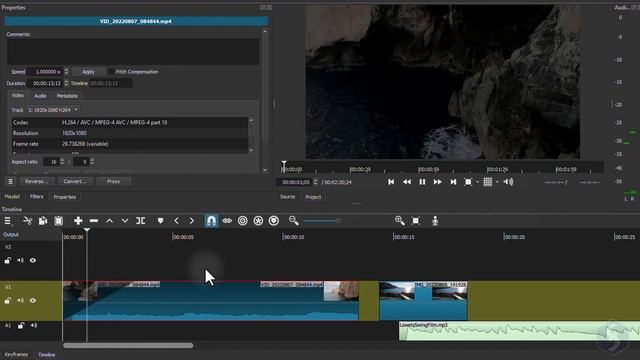Click the Lift up-arrow icon
This screenshot has height=360, width=640.
(x=109, y=221)
